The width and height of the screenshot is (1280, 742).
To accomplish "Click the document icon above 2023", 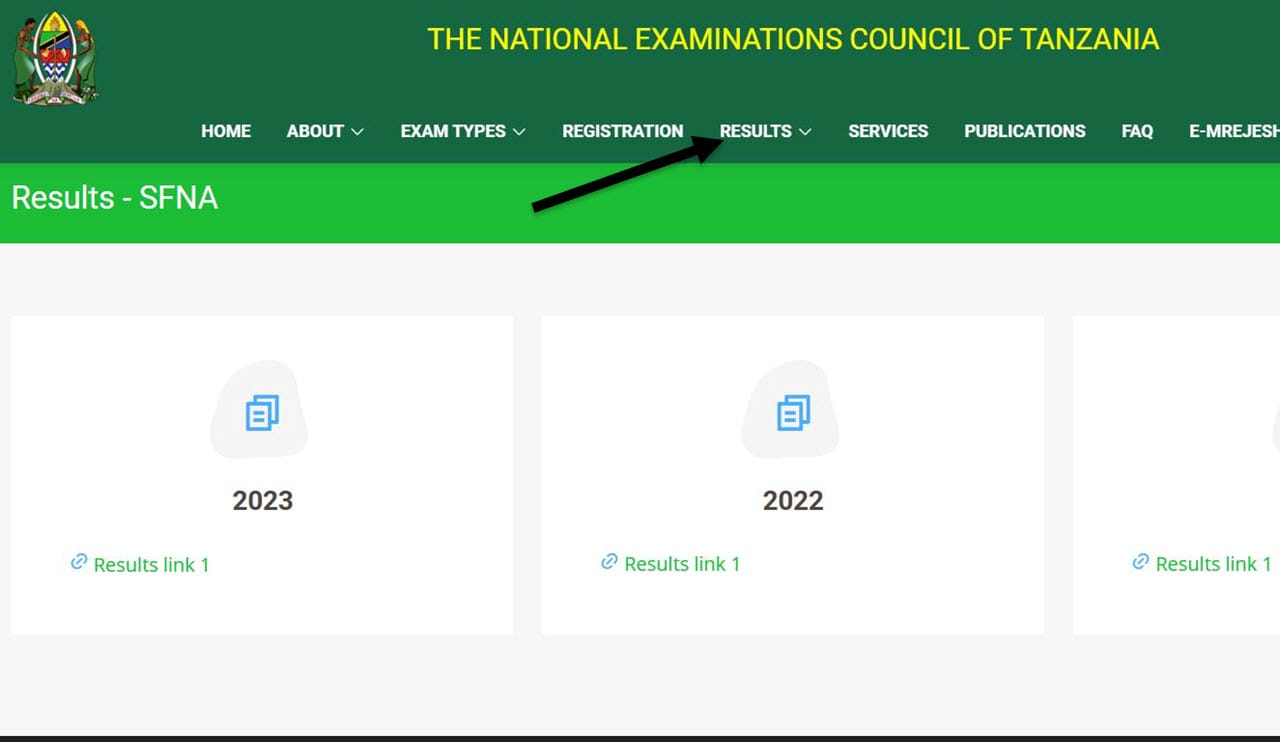I will [262, 413].
